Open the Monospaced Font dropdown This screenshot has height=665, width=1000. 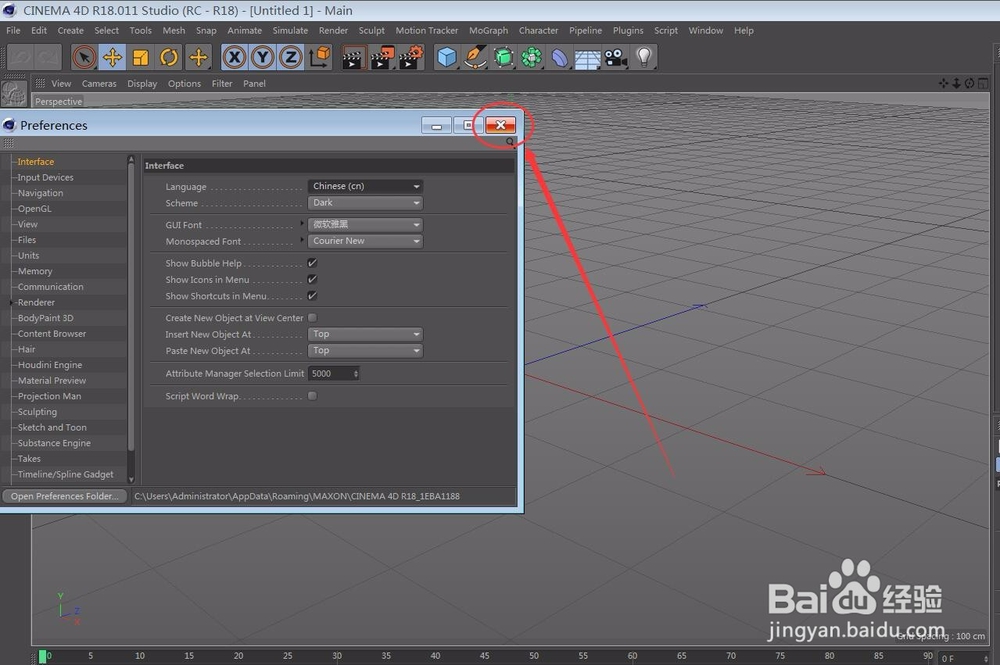(x=365, y=241)
